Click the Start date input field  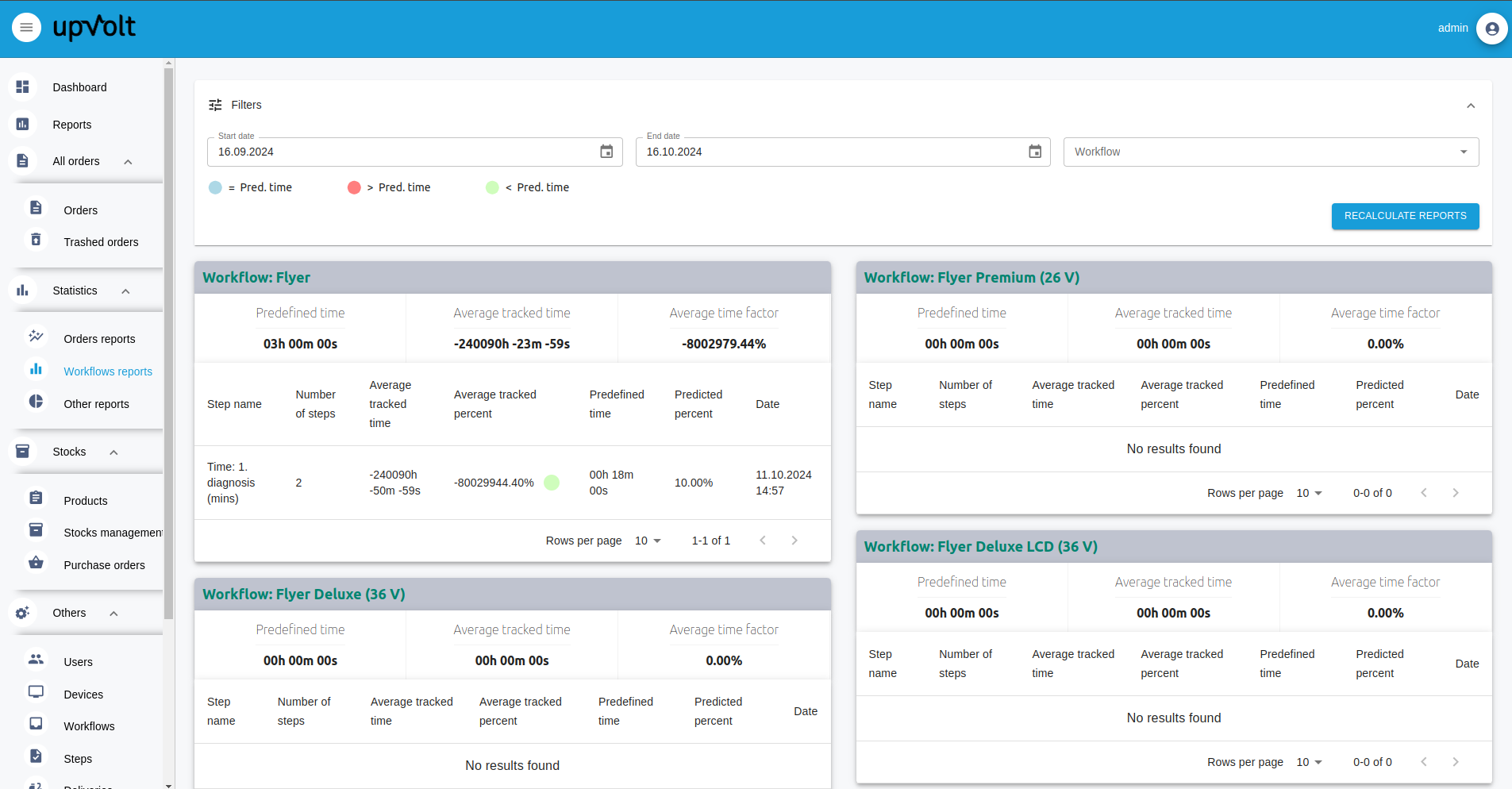pos(414,152)
